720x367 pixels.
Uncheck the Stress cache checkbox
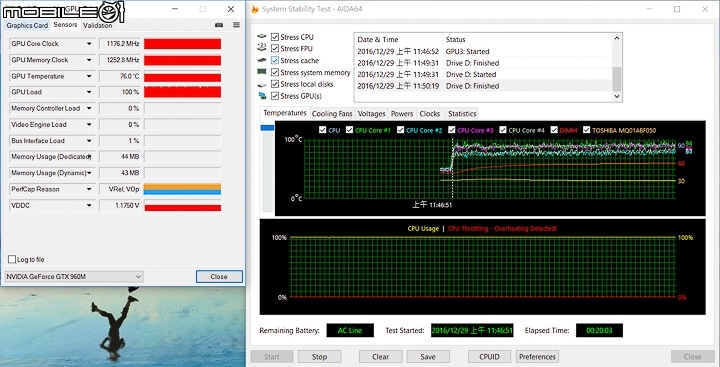pyautogui.click(x=275, y=60)
